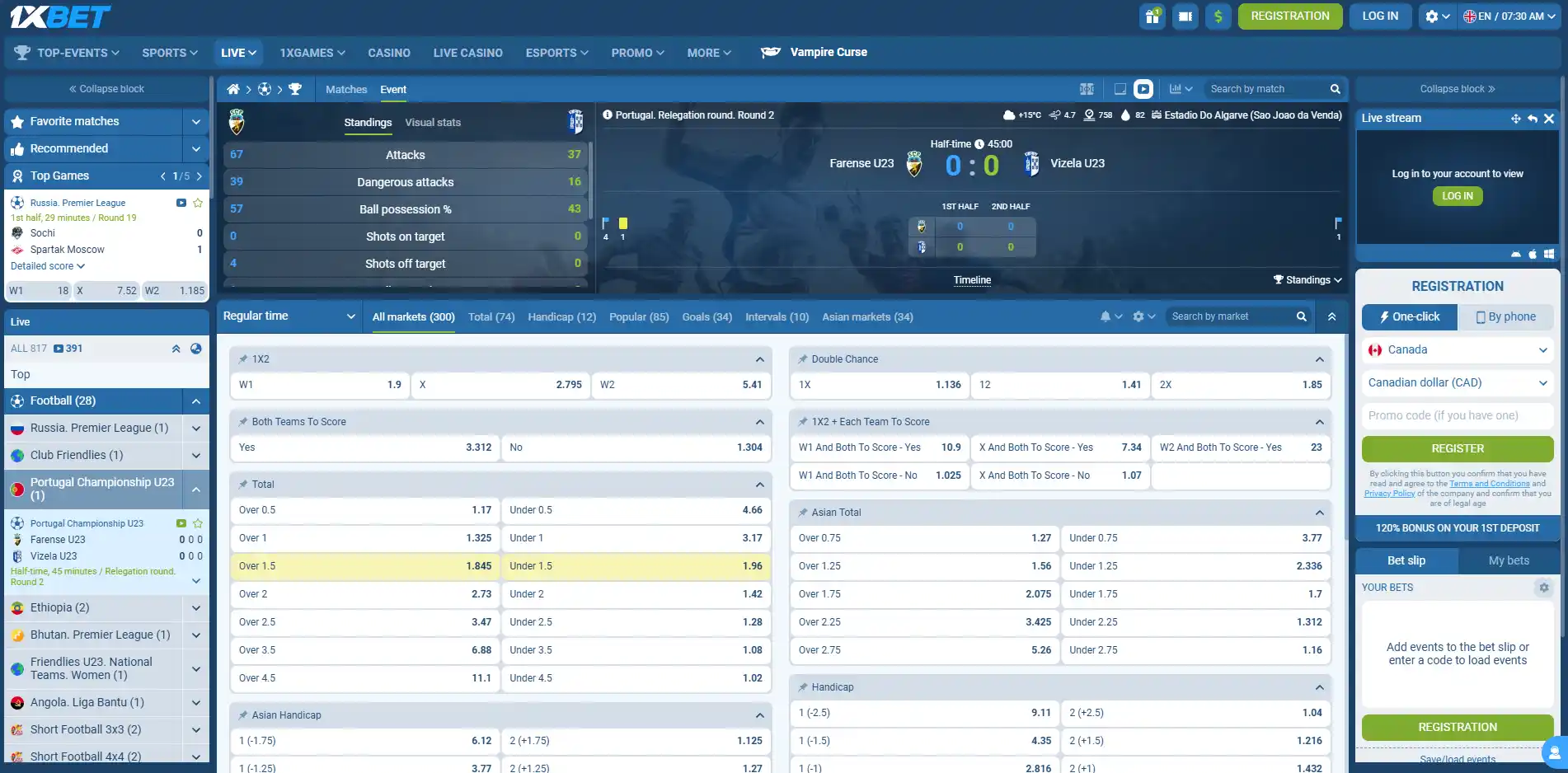Open live stream video player icon
The width and height of the screenshot is (1568, 773).
[1143, 89]
